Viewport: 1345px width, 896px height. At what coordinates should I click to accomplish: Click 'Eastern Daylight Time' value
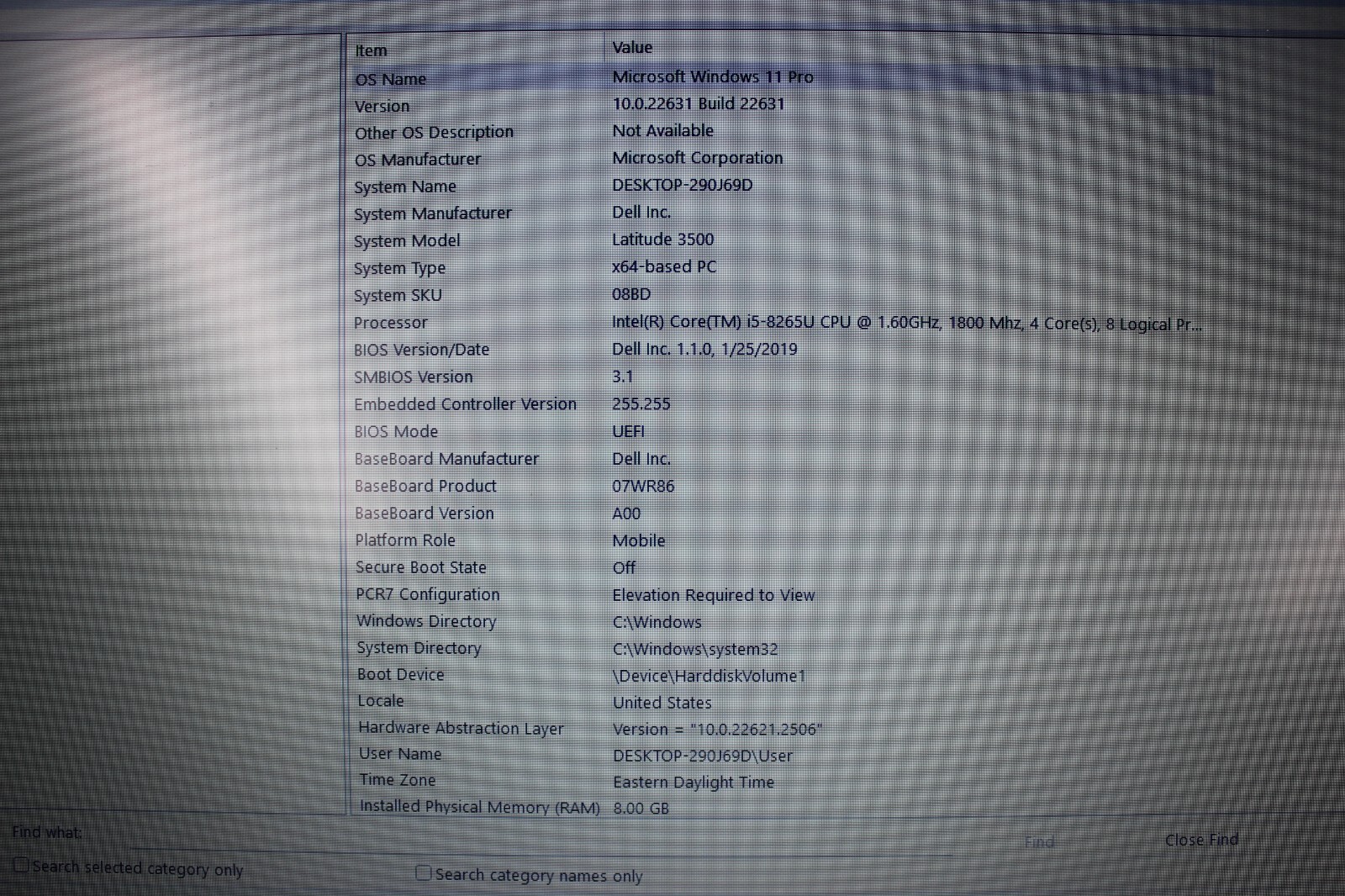(694, 782)
